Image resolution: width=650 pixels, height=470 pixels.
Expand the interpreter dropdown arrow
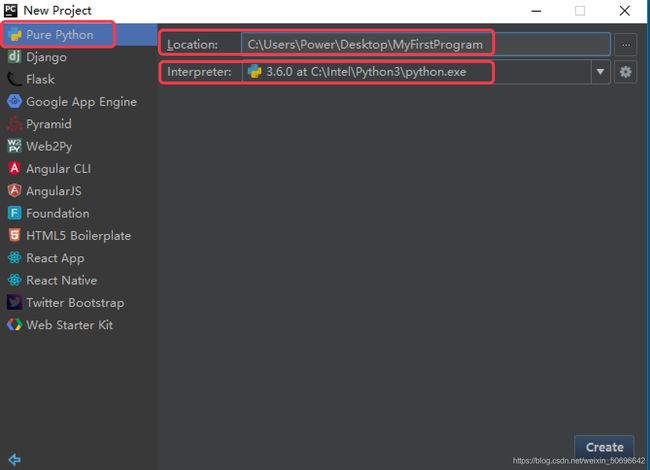[x=600, y=72]
